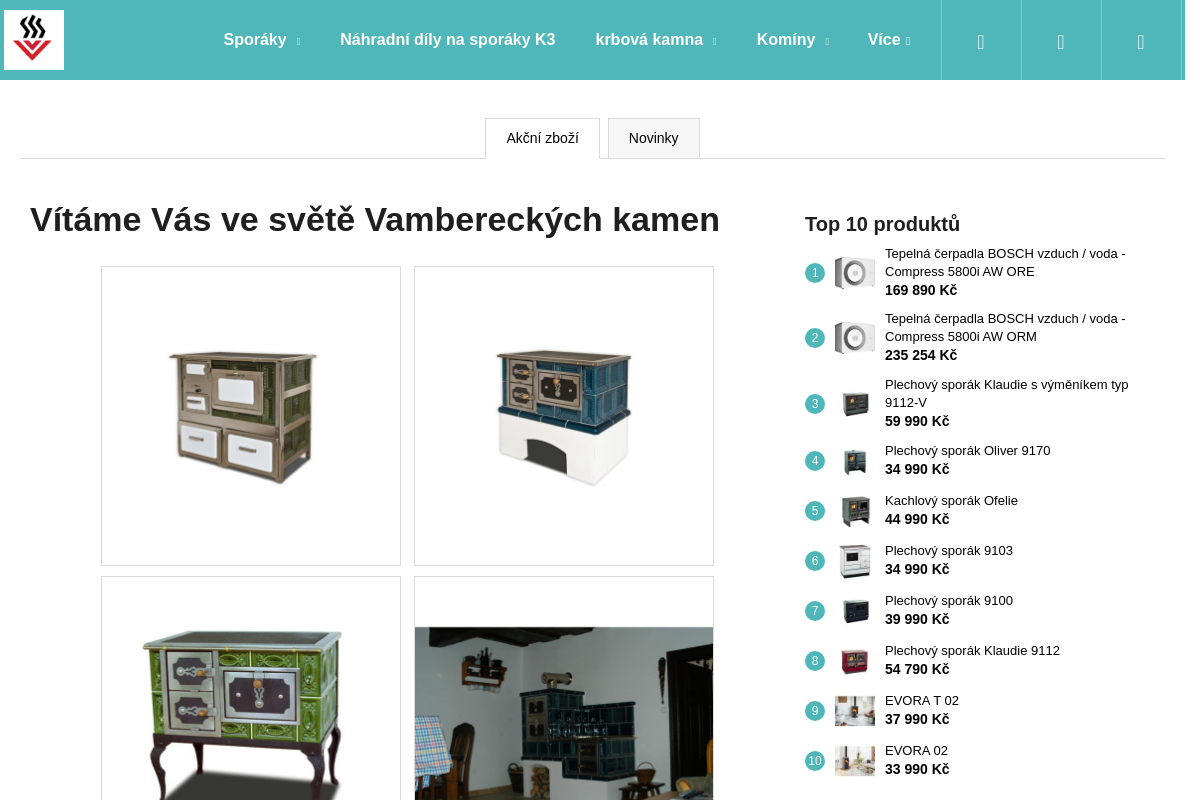Switch to Novinky tab
Screen dimensions: 1200x800
[x=654, y=138]
